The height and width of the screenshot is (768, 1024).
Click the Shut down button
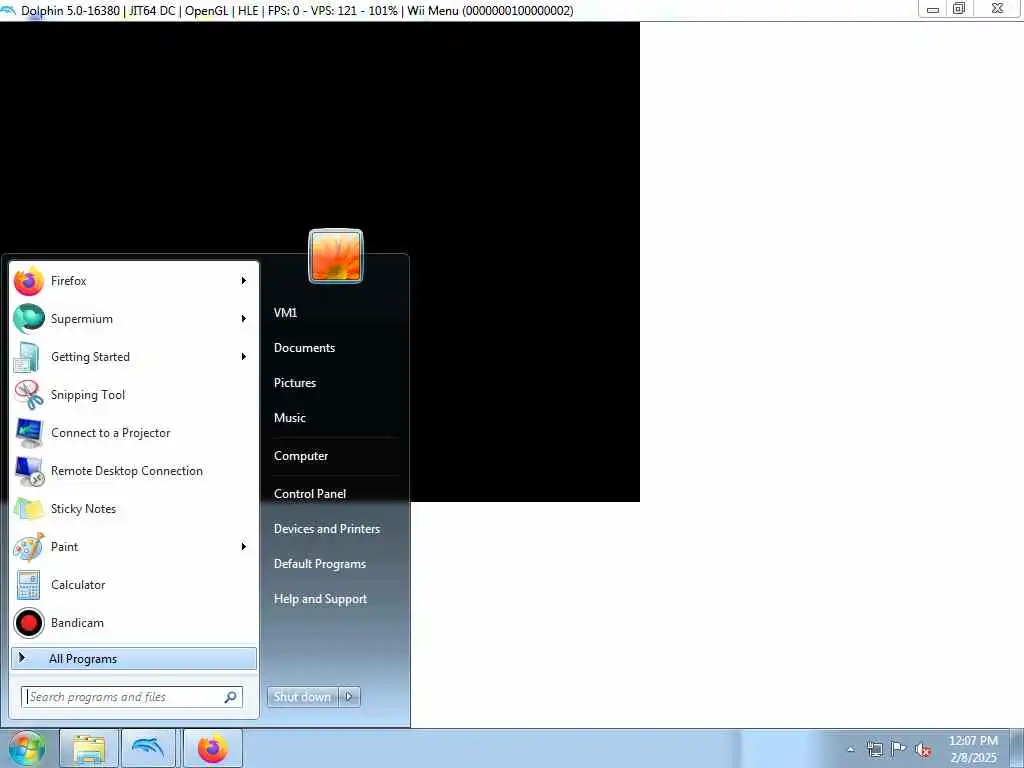point(302,697)
